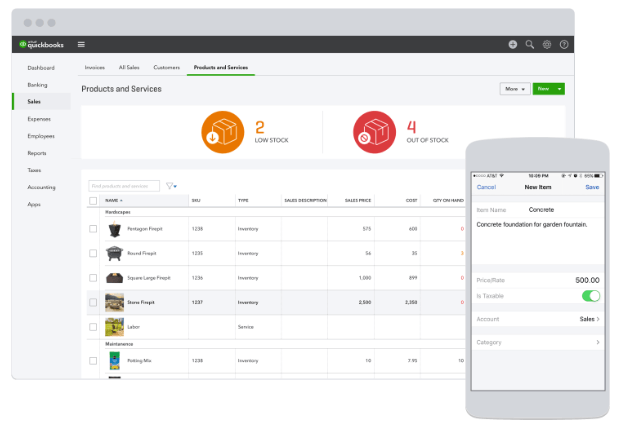617x430 pixels.
Task: Toggle the Is Taxable switch on phone
Action: [591, 296]
